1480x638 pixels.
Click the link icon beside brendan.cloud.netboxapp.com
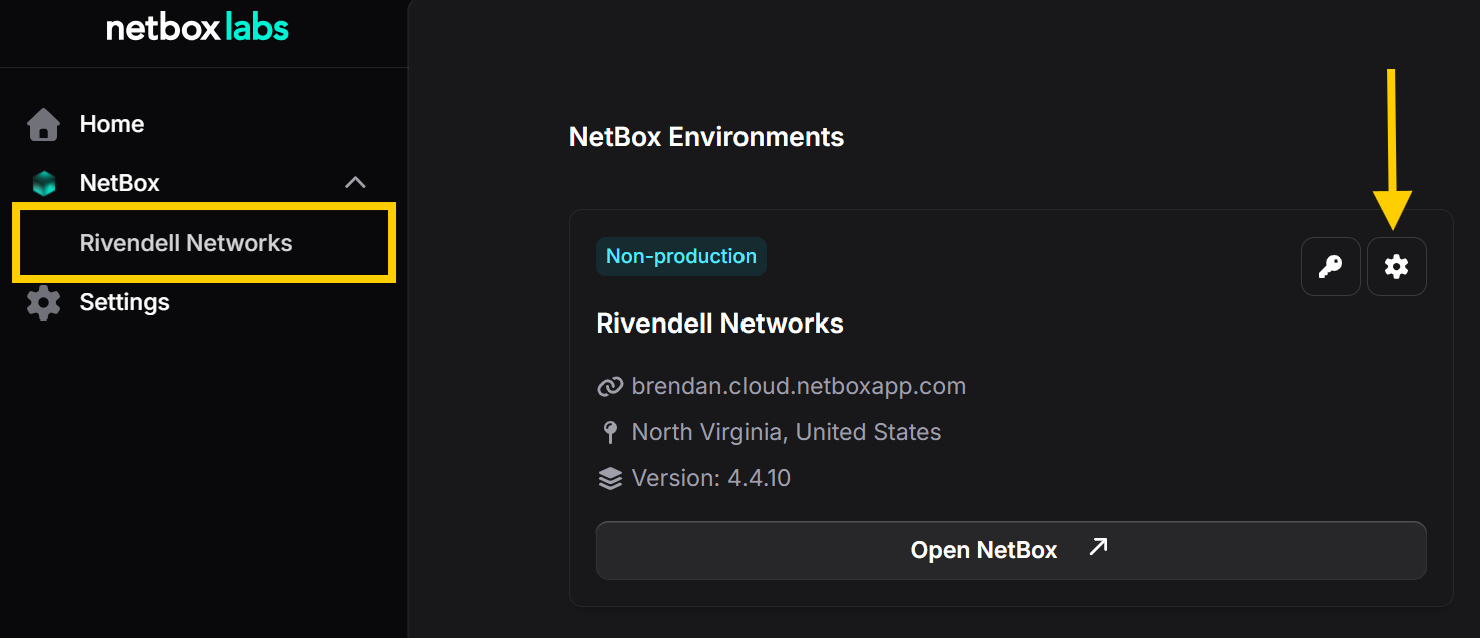point(609,386)
